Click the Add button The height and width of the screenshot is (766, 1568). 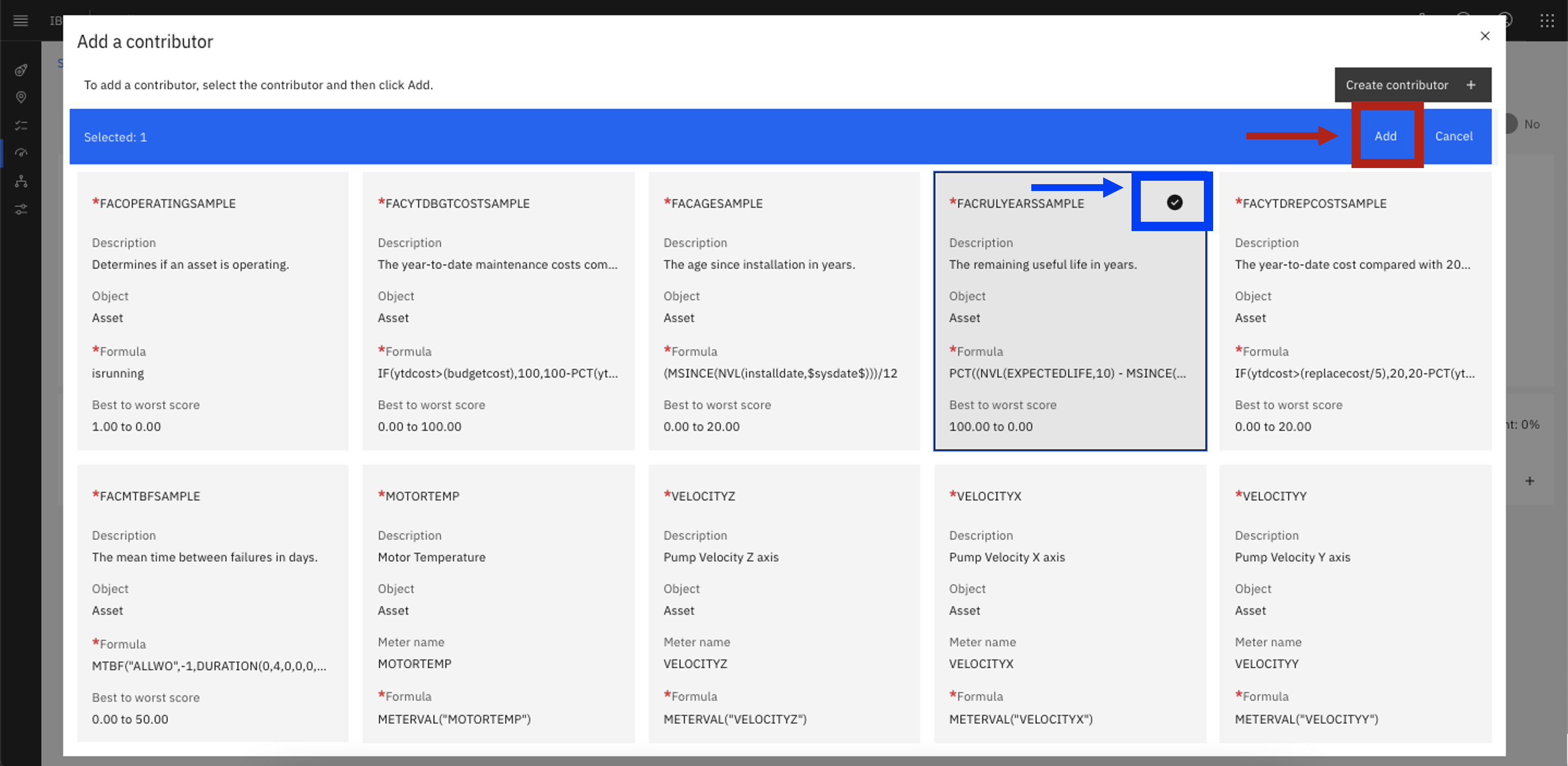(1385, 136)
